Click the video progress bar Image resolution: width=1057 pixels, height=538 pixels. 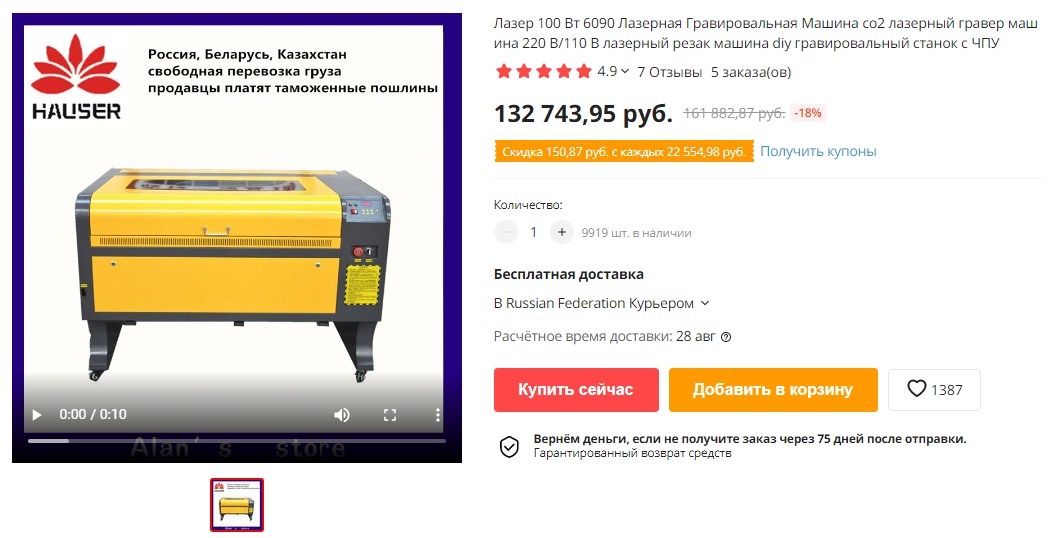[x=237, y=441]
